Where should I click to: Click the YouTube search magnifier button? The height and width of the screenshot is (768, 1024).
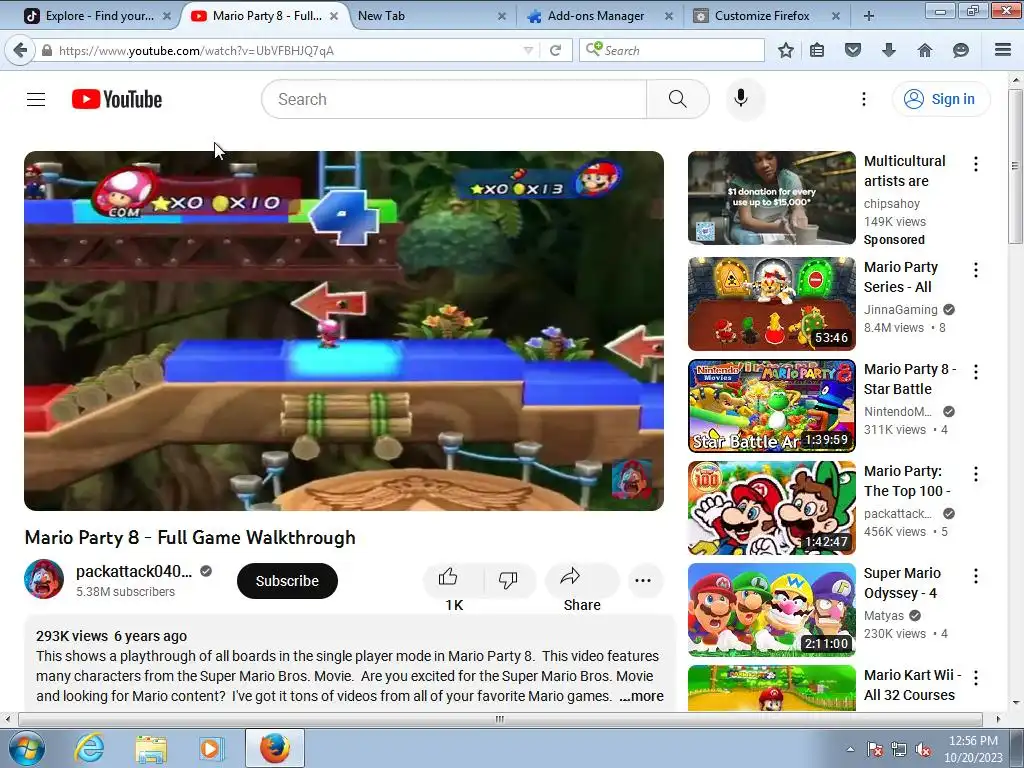(677, 99)
